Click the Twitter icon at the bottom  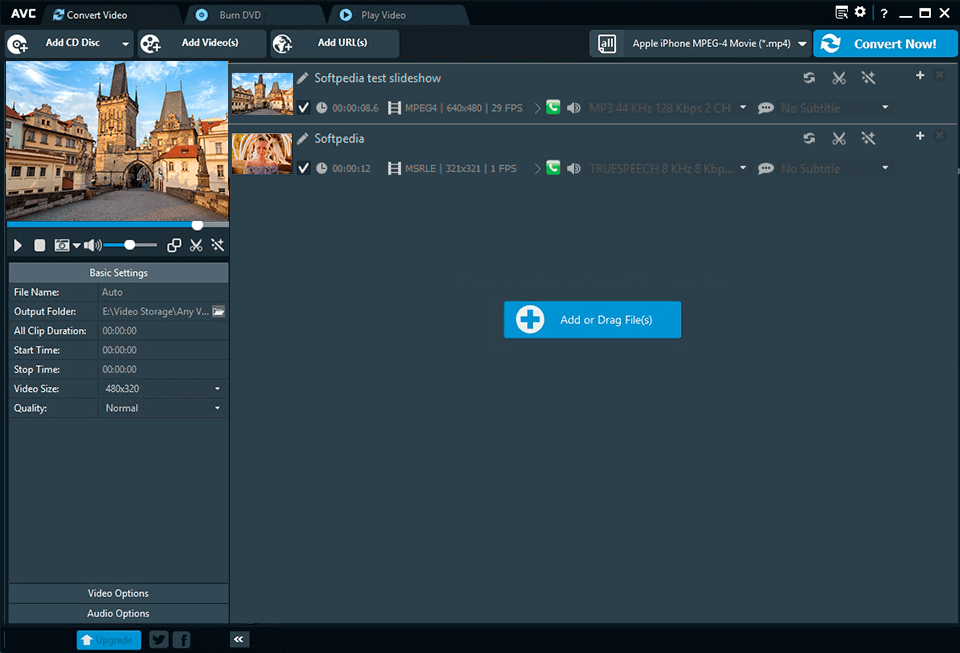tap(158, 639)
